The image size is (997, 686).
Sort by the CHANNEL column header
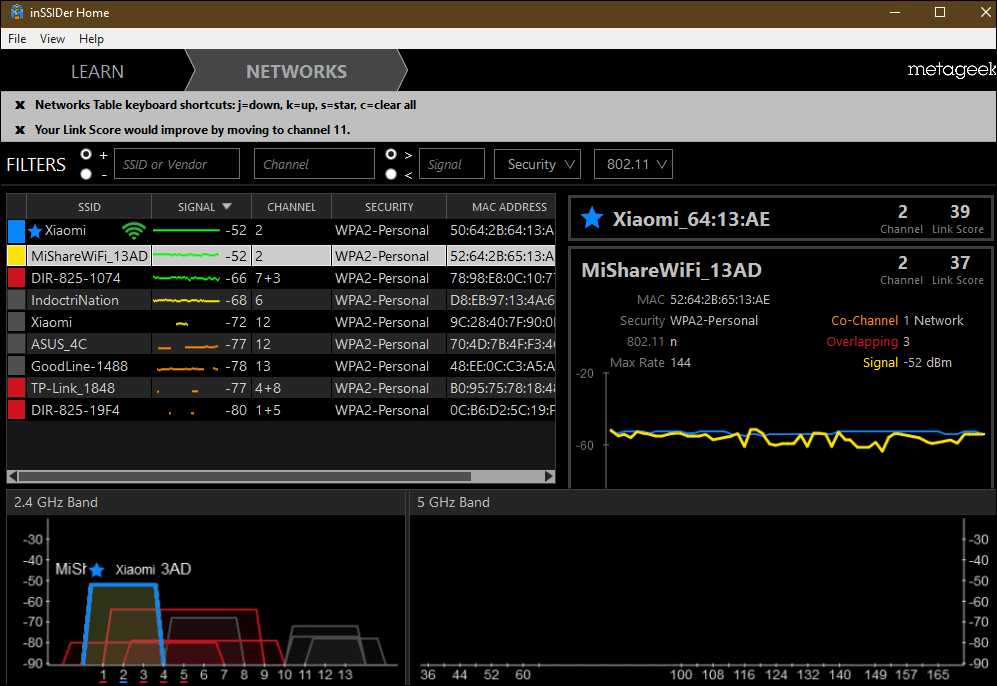pos(291,207)
